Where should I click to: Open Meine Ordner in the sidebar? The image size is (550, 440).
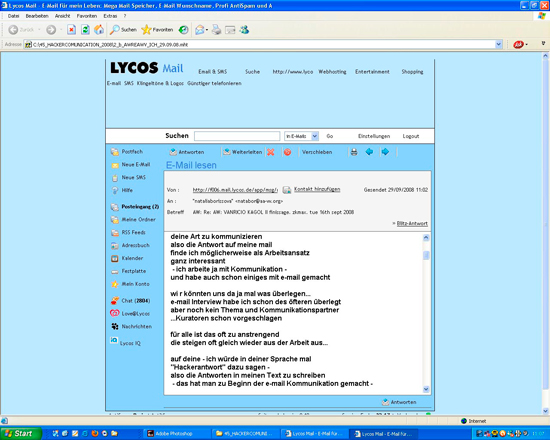pos(133,220)
